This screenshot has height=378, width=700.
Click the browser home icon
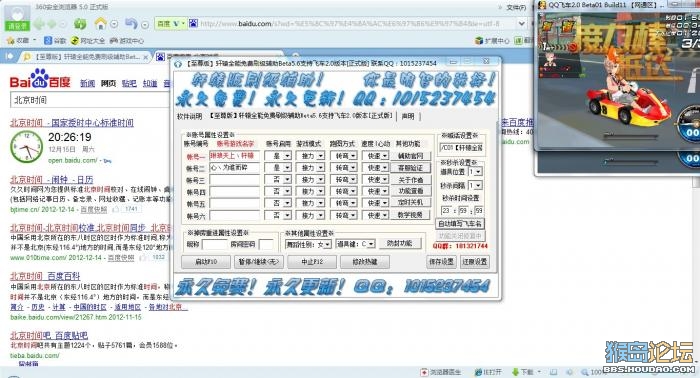coord(101,23)
